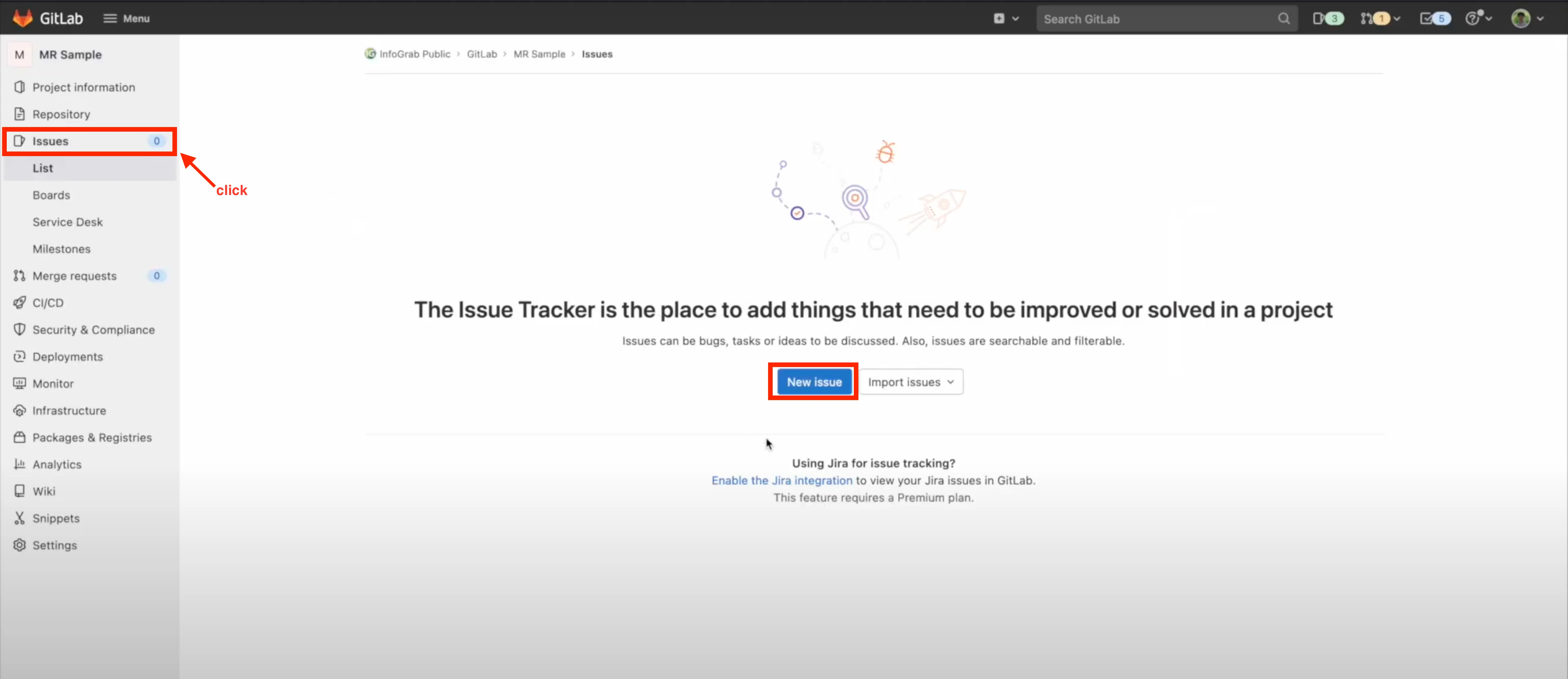Open the to-do list icon with 5
The height and width of the screenshot is (679, 1568).
(x=1435, y=18)
